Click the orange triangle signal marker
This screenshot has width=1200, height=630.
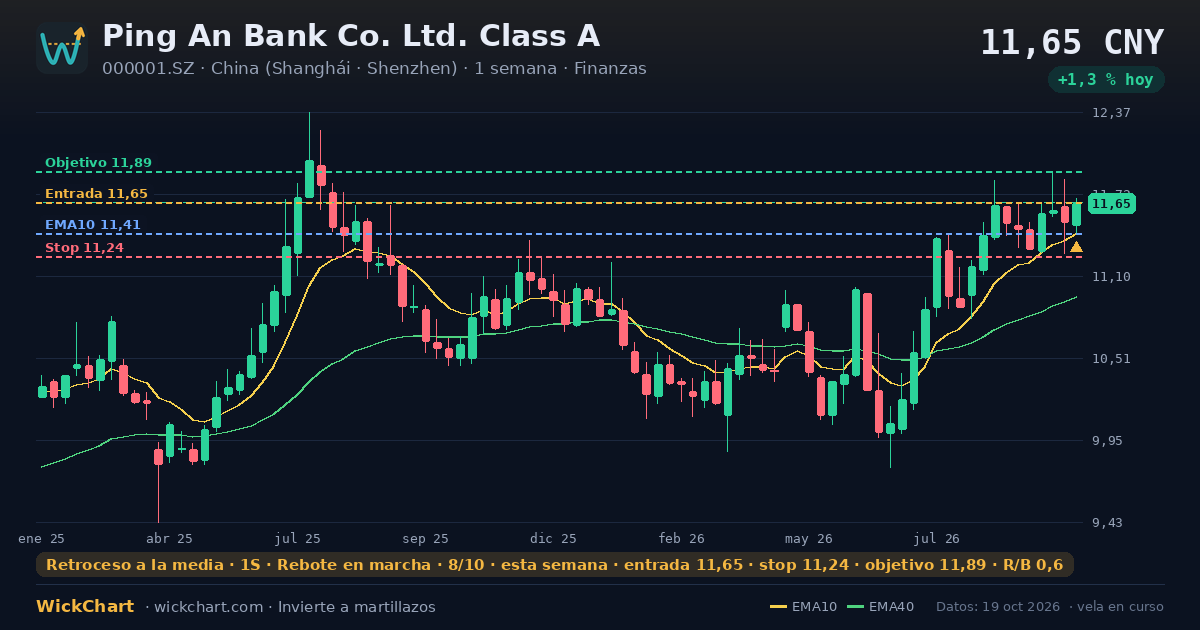pos(1076,247)
